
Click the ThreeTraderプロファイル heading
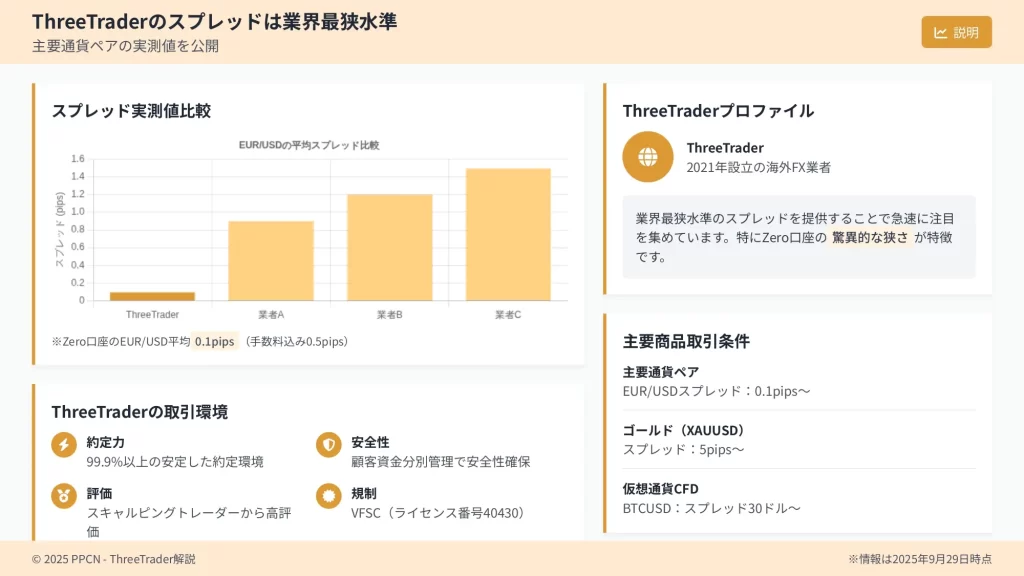tap(718, 111)
